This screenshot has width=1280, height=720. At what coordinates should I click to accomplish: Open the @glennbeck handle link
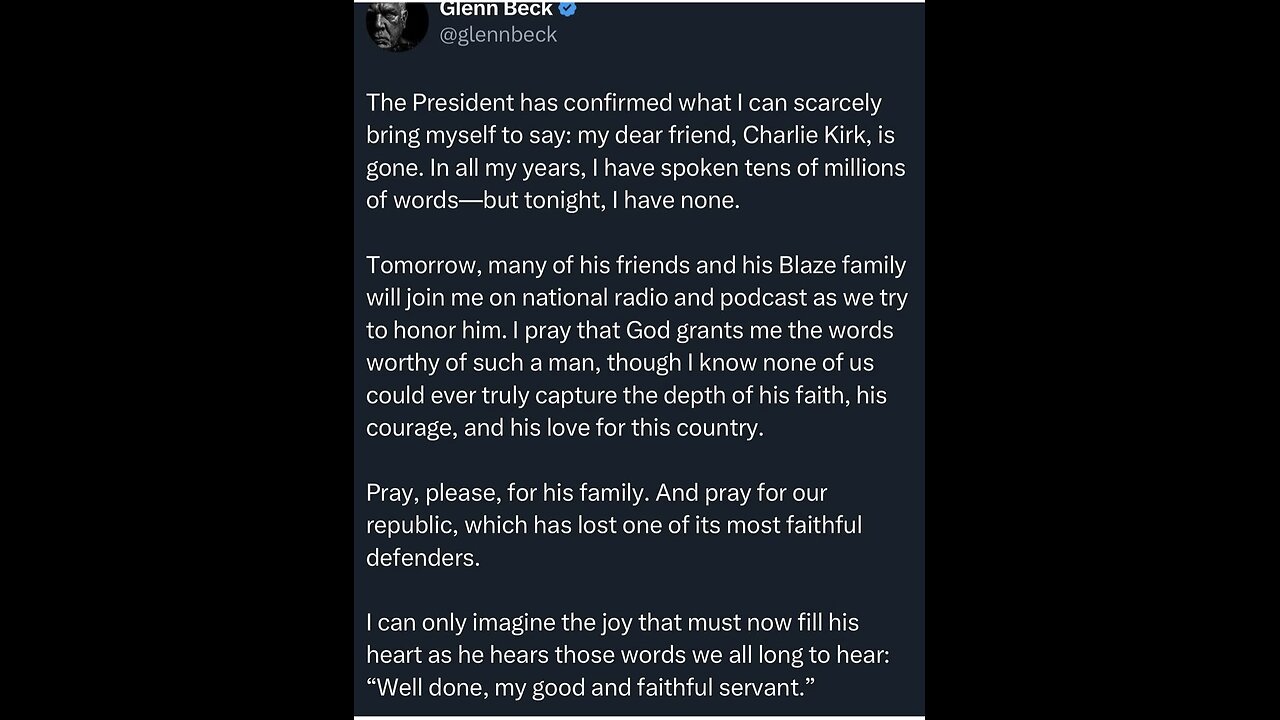pyautogui.click(x=498, y=35)
